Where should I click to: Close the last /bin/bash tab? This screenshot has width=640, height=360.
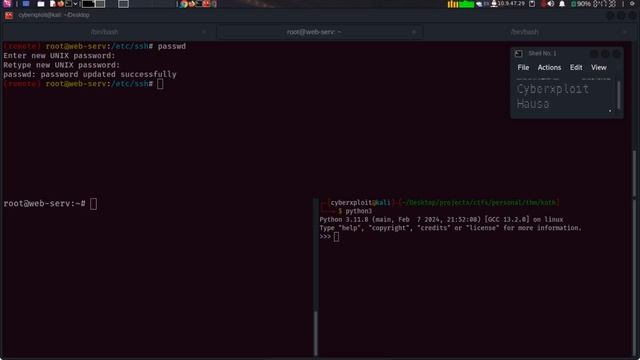pyautogui.click(x=624, y=32)
